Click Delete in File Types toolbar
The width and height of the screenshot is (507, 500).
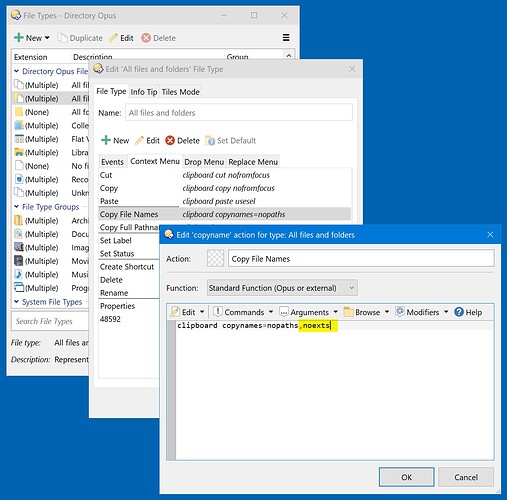159,38
